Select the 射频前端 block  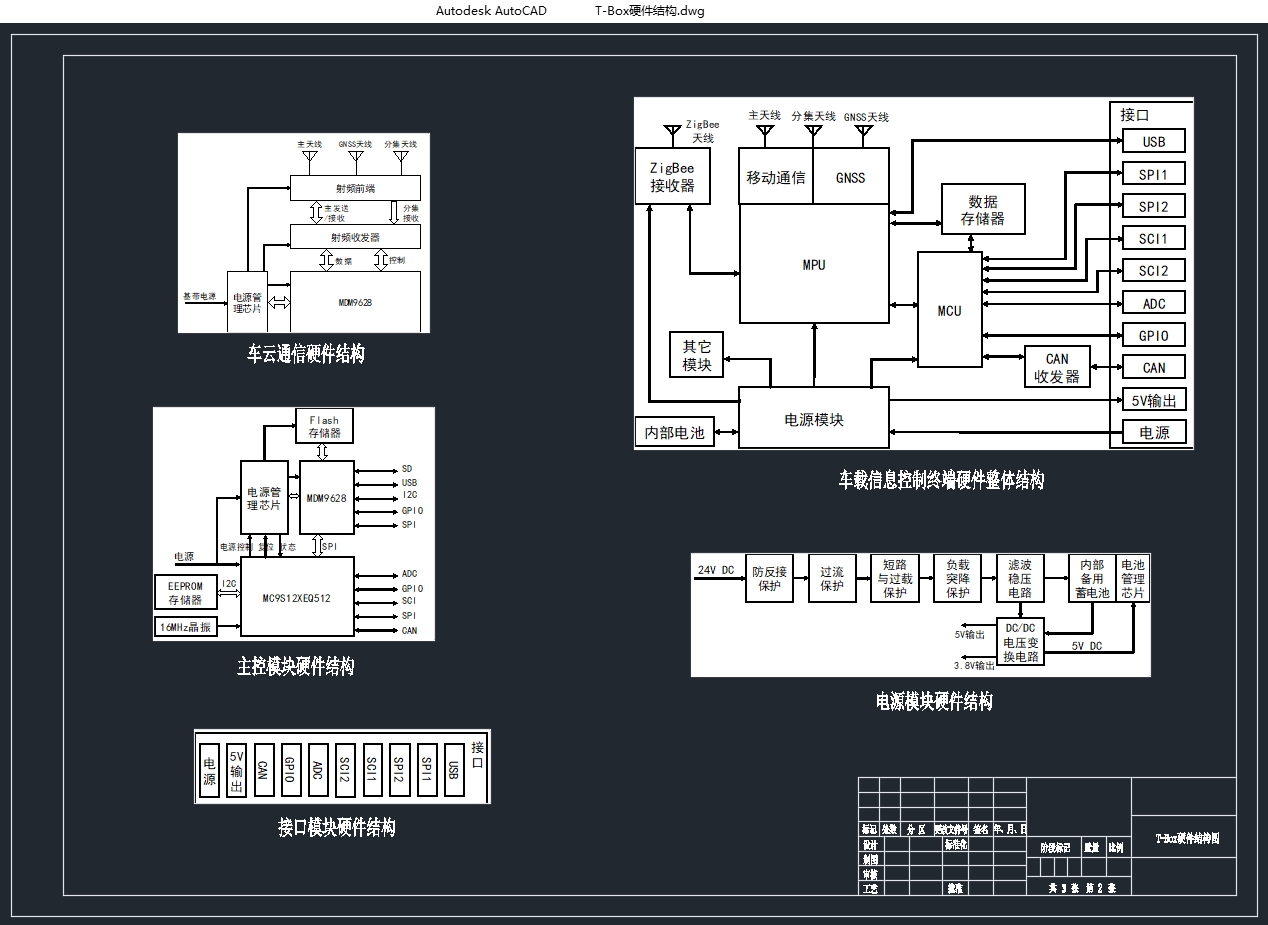[x=355, y=188]
